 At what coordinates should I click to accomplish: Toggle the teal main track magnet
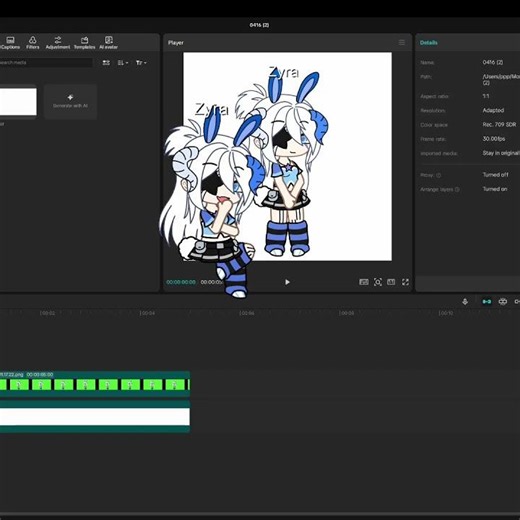point(487,302)
